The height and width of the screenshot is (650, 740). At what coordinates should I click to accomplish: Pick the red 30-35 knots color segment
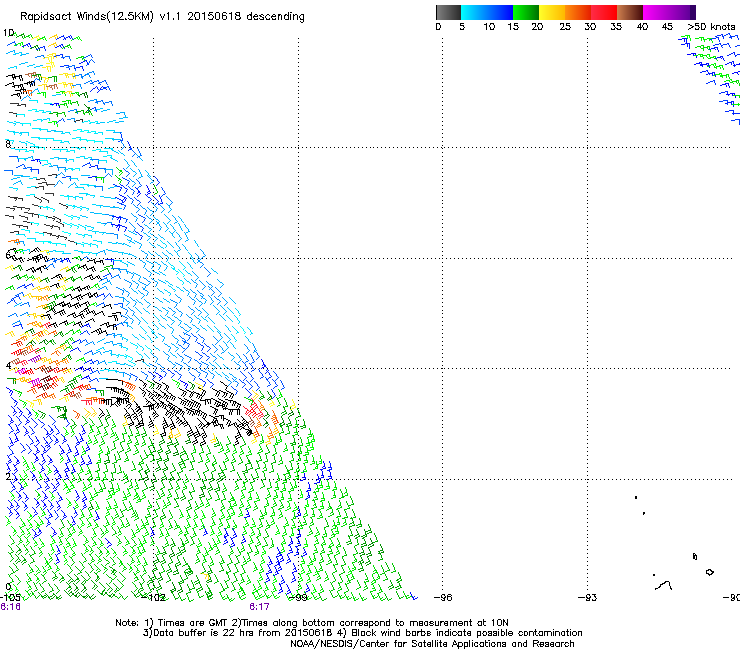tap(604, 12)
